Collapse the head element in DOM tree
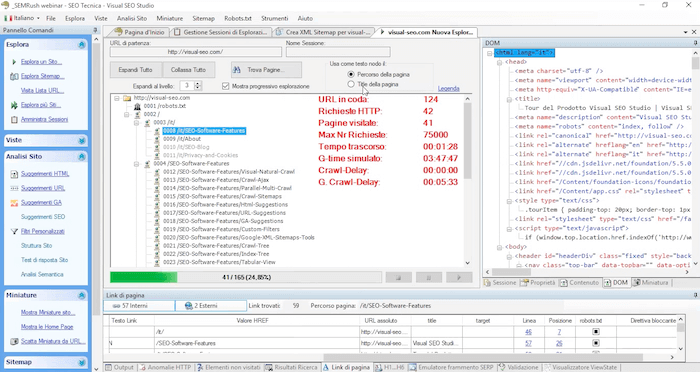700x372 pixels. point(499,62)
